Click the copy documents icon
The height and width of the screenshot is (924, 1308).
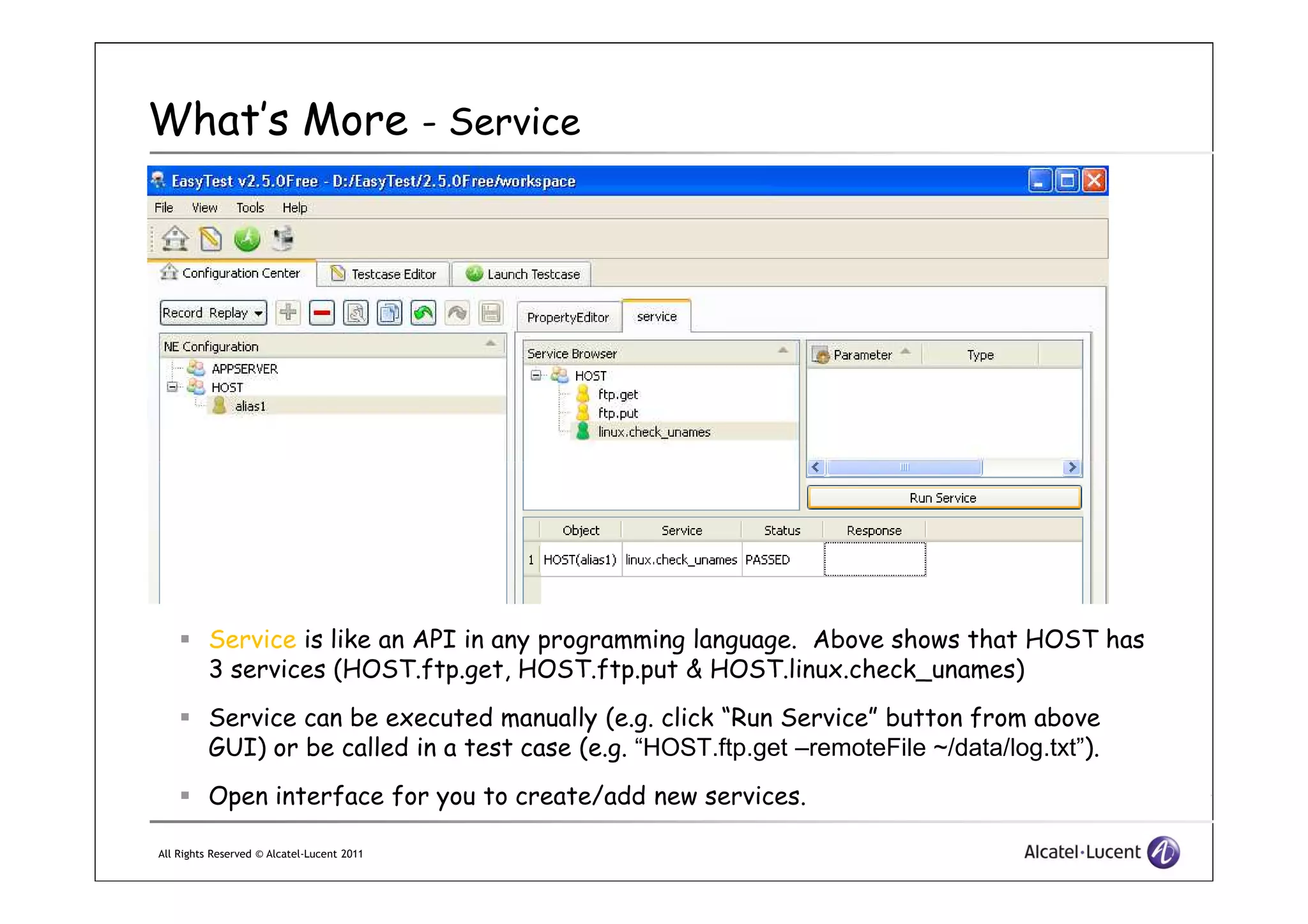pyautogui.click(x=390, y=313)
